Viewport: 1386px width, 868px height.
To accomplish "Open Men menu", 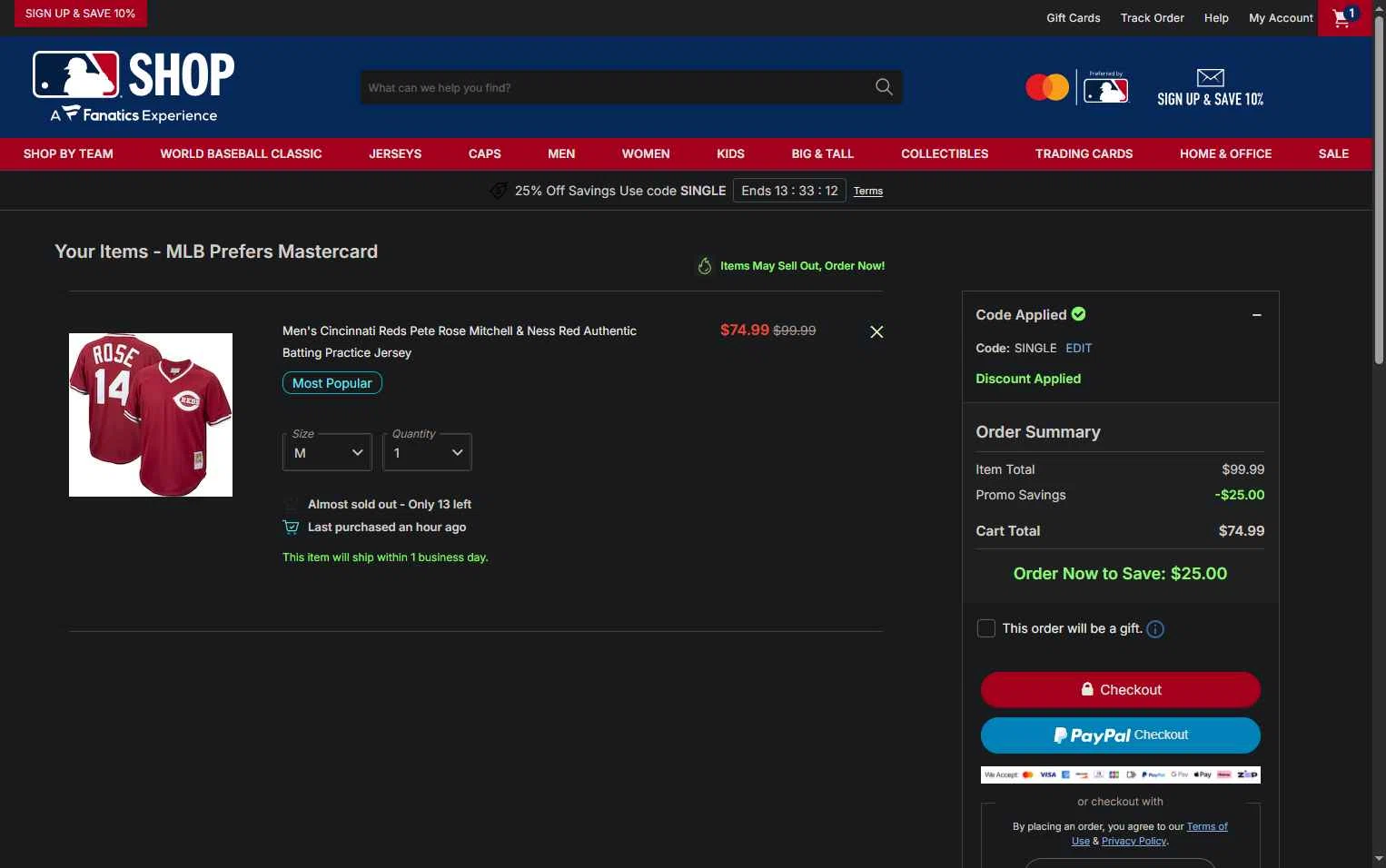I will click(561, 154).
